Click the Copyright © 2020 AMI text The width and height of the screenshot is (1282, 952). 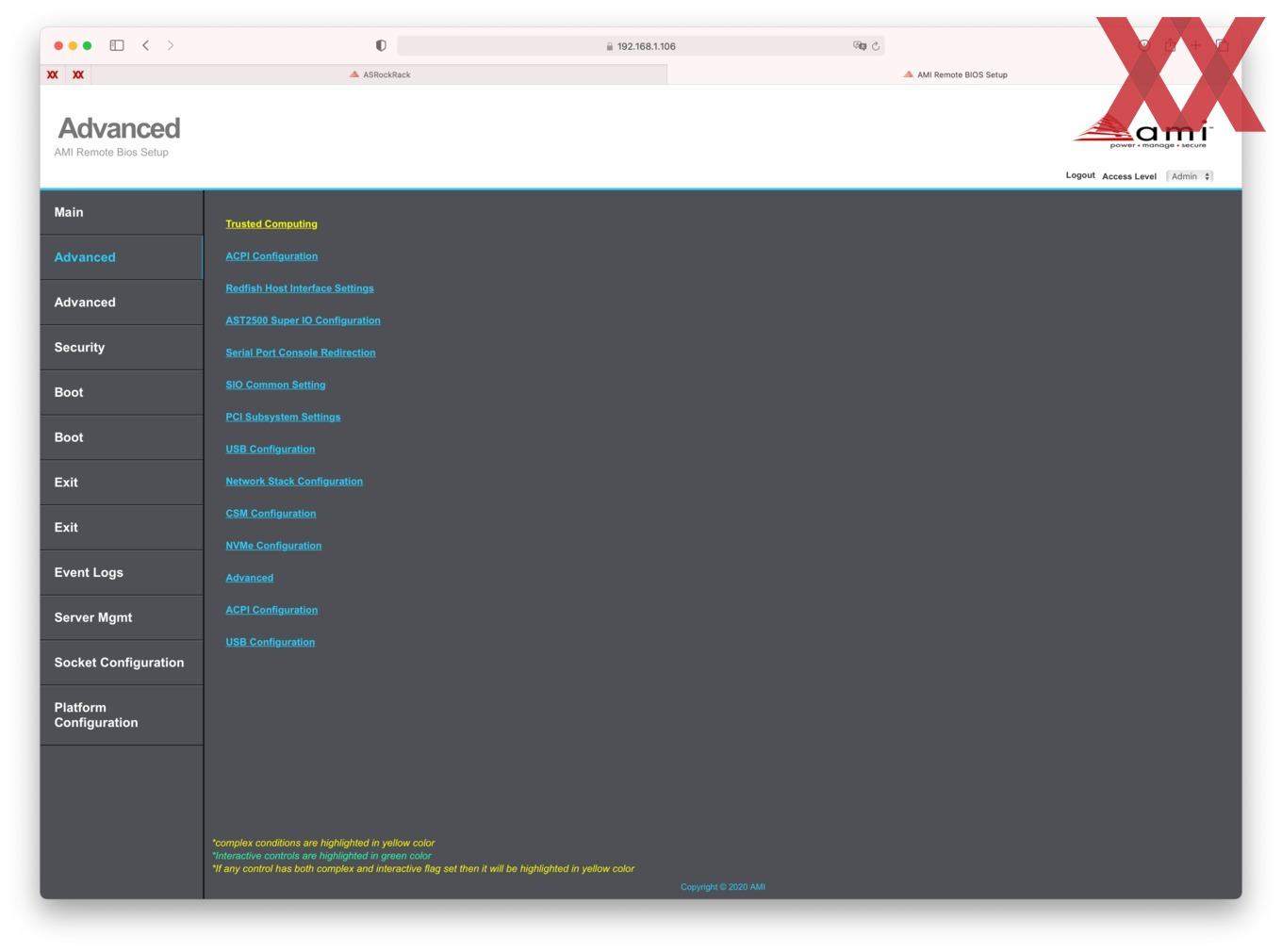pos(723,887)
